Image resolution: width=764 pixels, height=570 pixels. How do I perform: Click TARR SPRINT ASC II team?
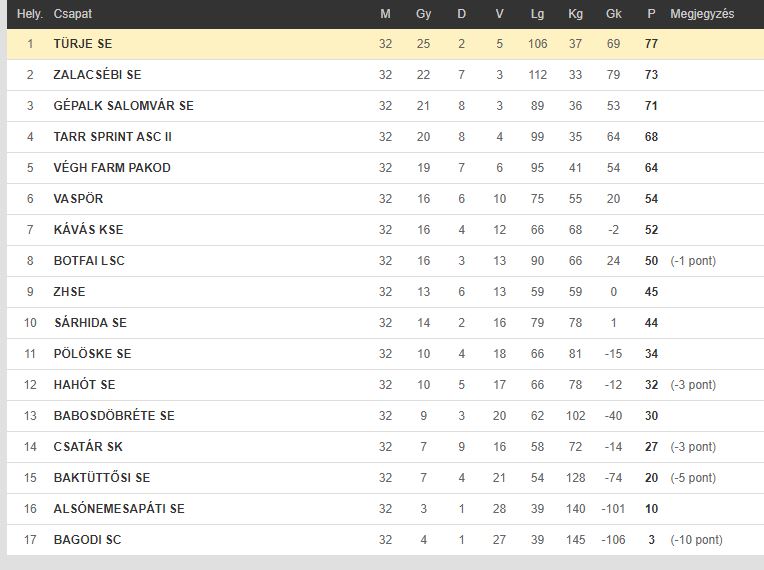click(113, 137)
